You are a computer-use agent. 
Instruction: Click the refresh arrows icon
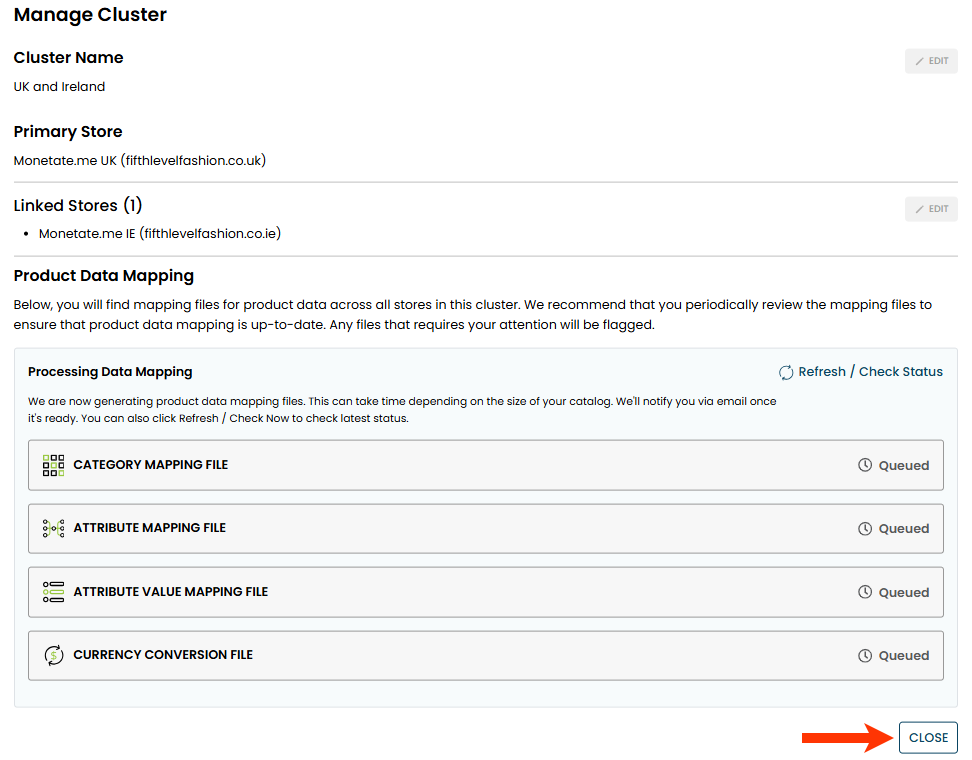(786, 372)
